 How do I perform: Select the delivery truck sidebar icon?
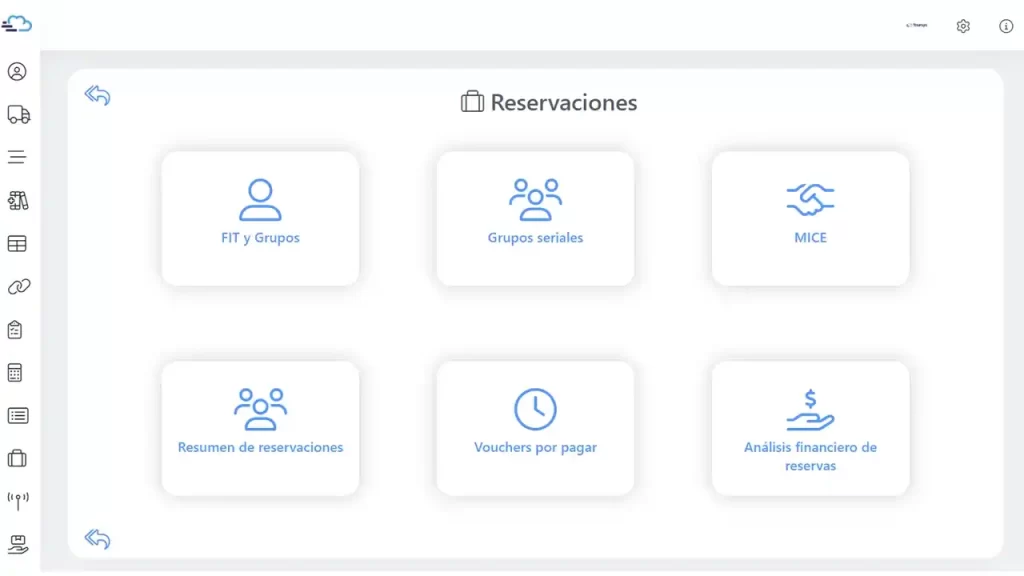click(18, 115)
